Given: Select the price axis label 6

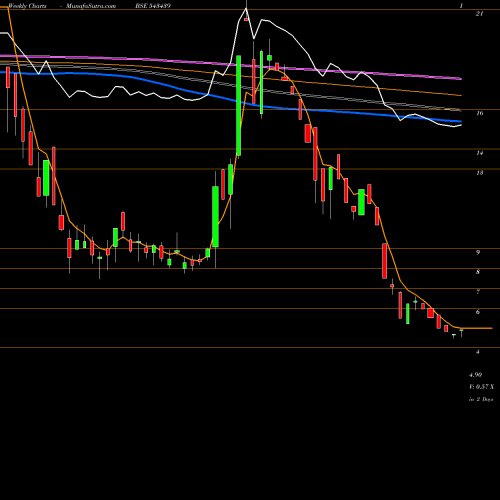Looking at the screenshot, I should pyautogui.click(x=478, y=312).
